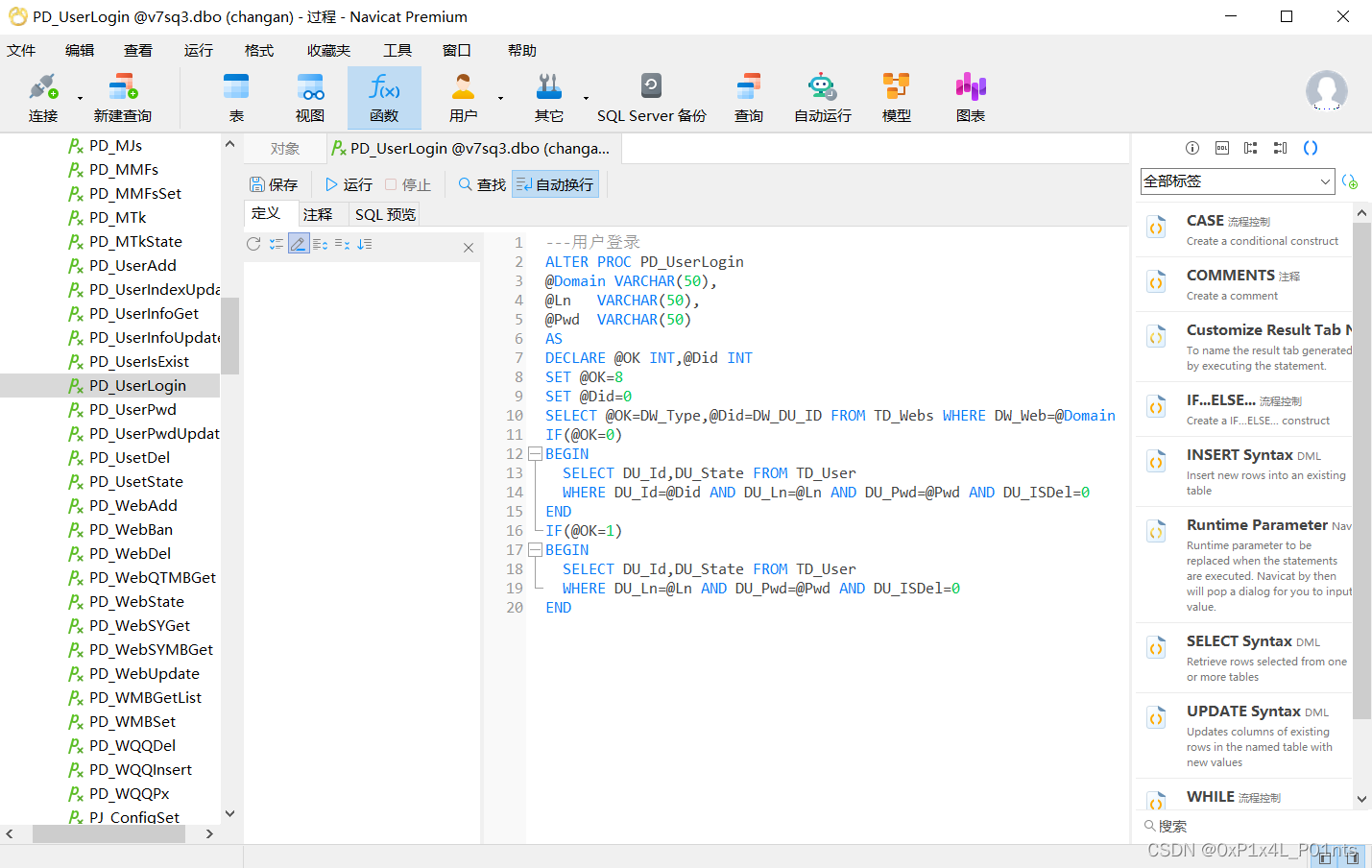Image resolution: width=1372 pixels, height=868 pixels.
Task: Insert the IF...ELSE... snippet
Action: [x=1244, y=409]
